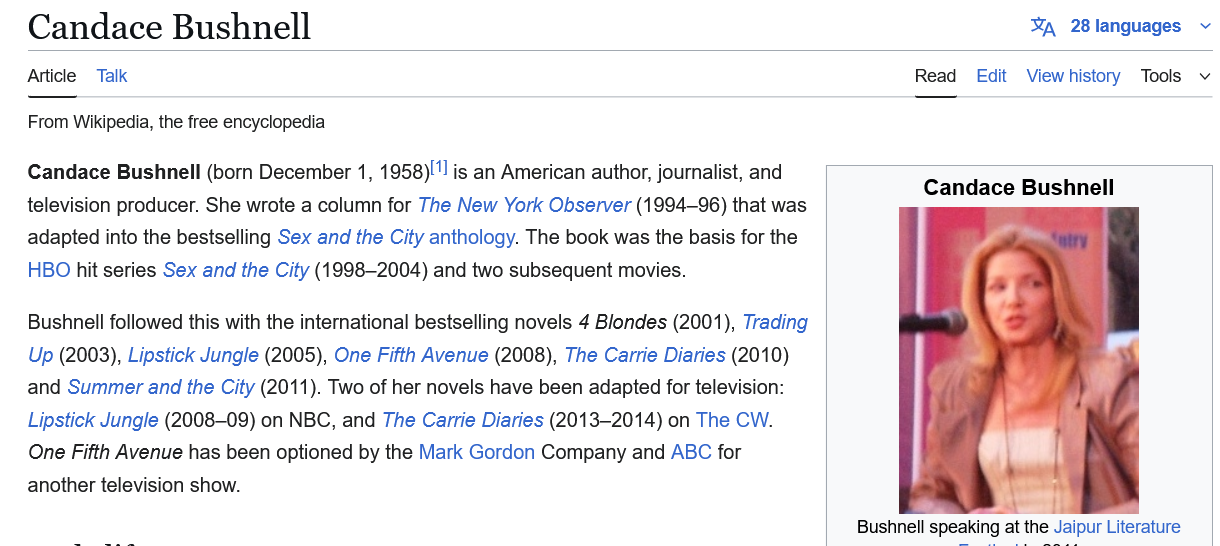
Task: Expand the Tools chevron arrow
Action: (1204, 77)
